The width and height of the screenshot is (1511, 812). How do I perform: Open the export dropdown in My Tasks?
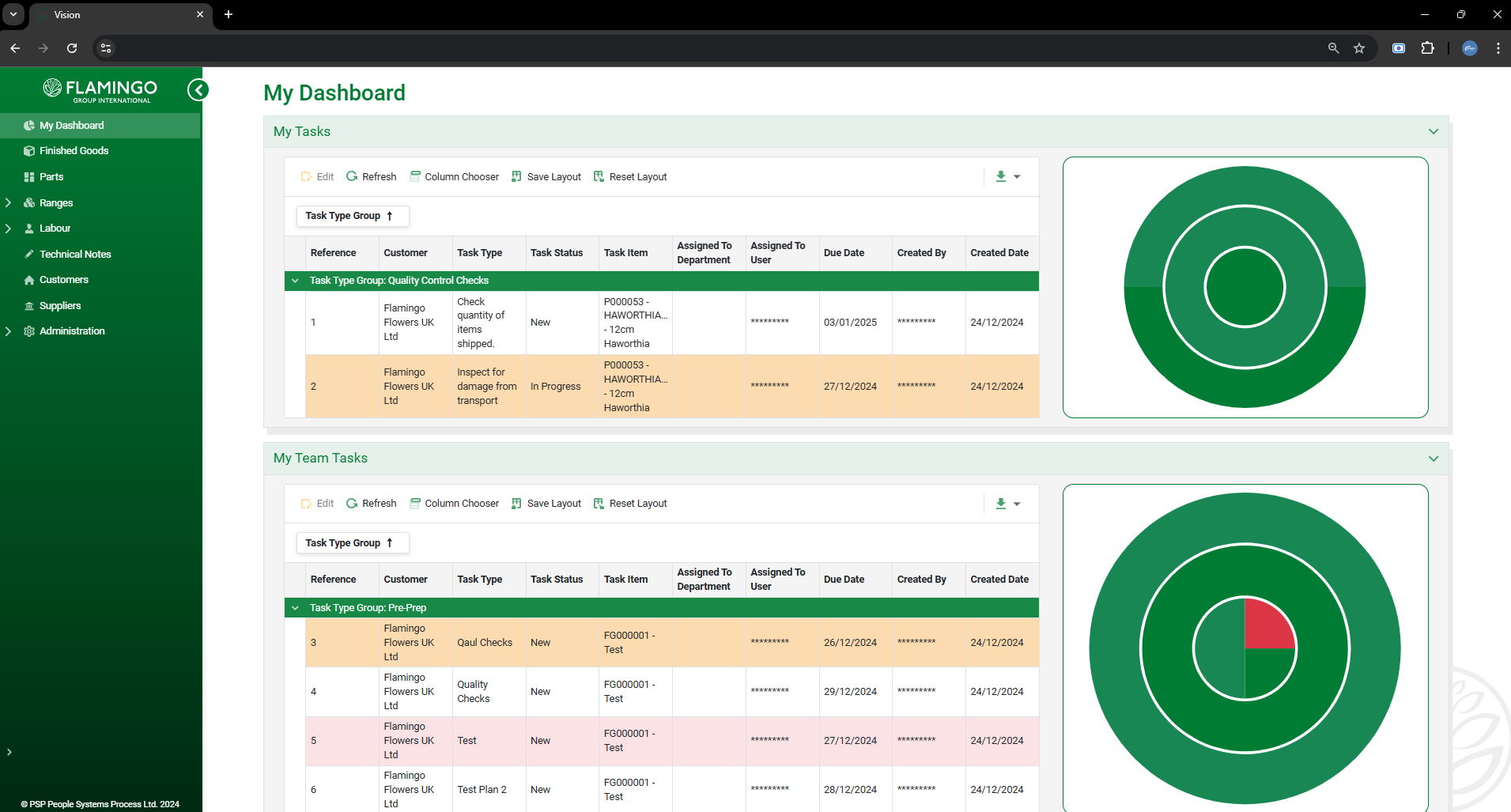(x=1007, y=177)
